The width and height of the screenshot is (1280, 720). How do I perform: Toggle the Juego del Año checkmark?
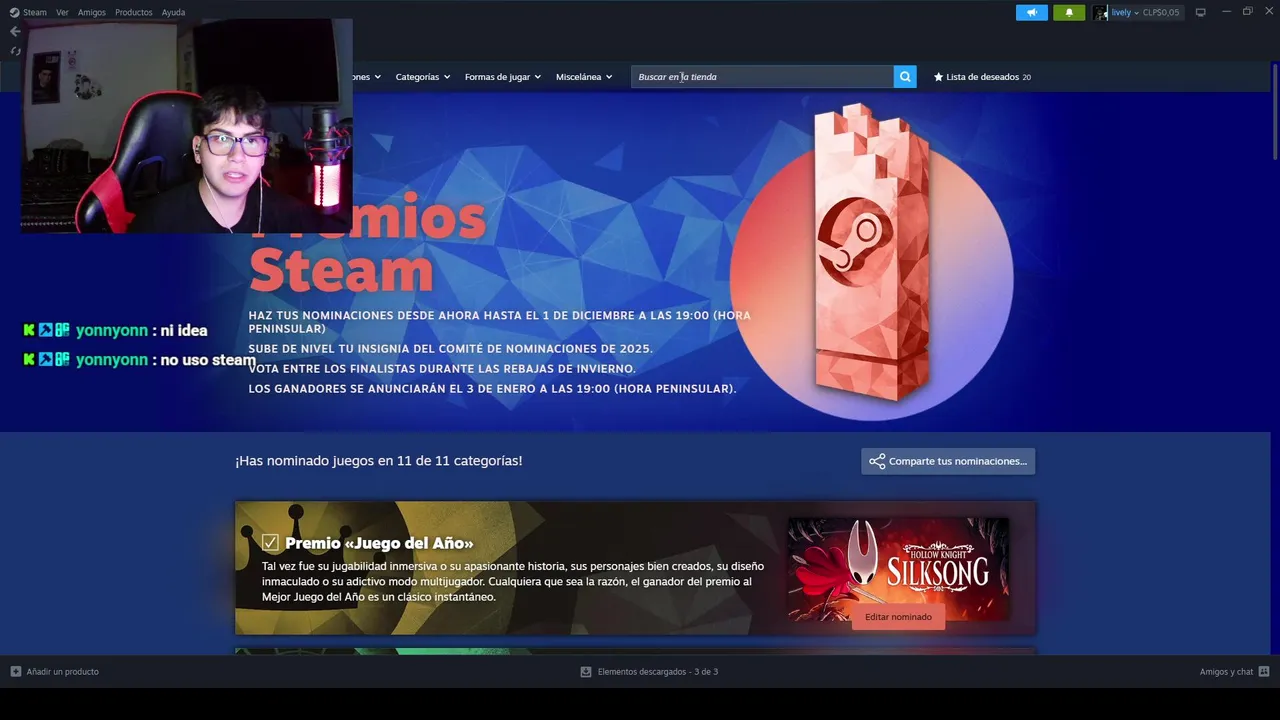coord(270,542)
